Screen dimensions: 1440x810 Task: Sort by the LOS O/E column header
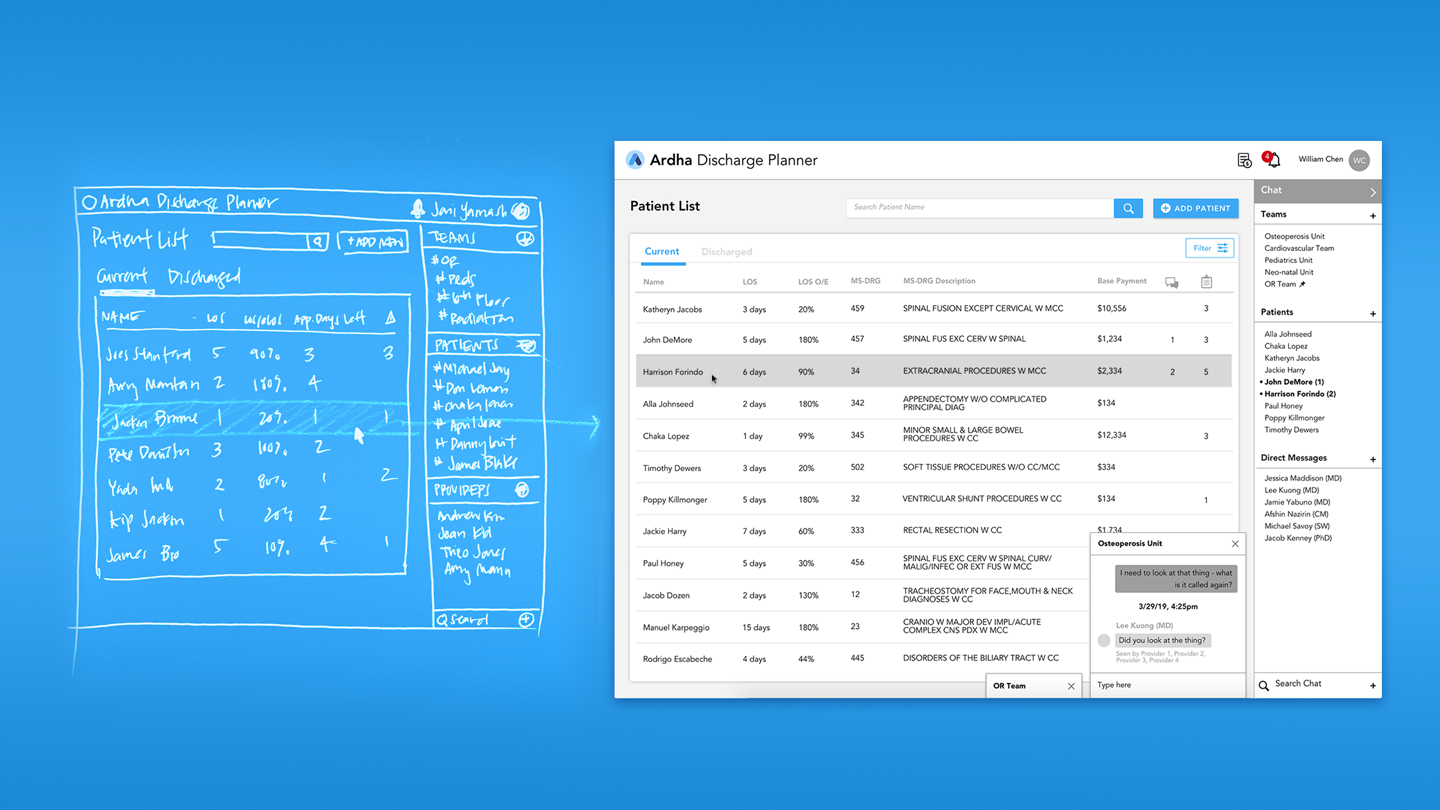(x=813, y=282)
